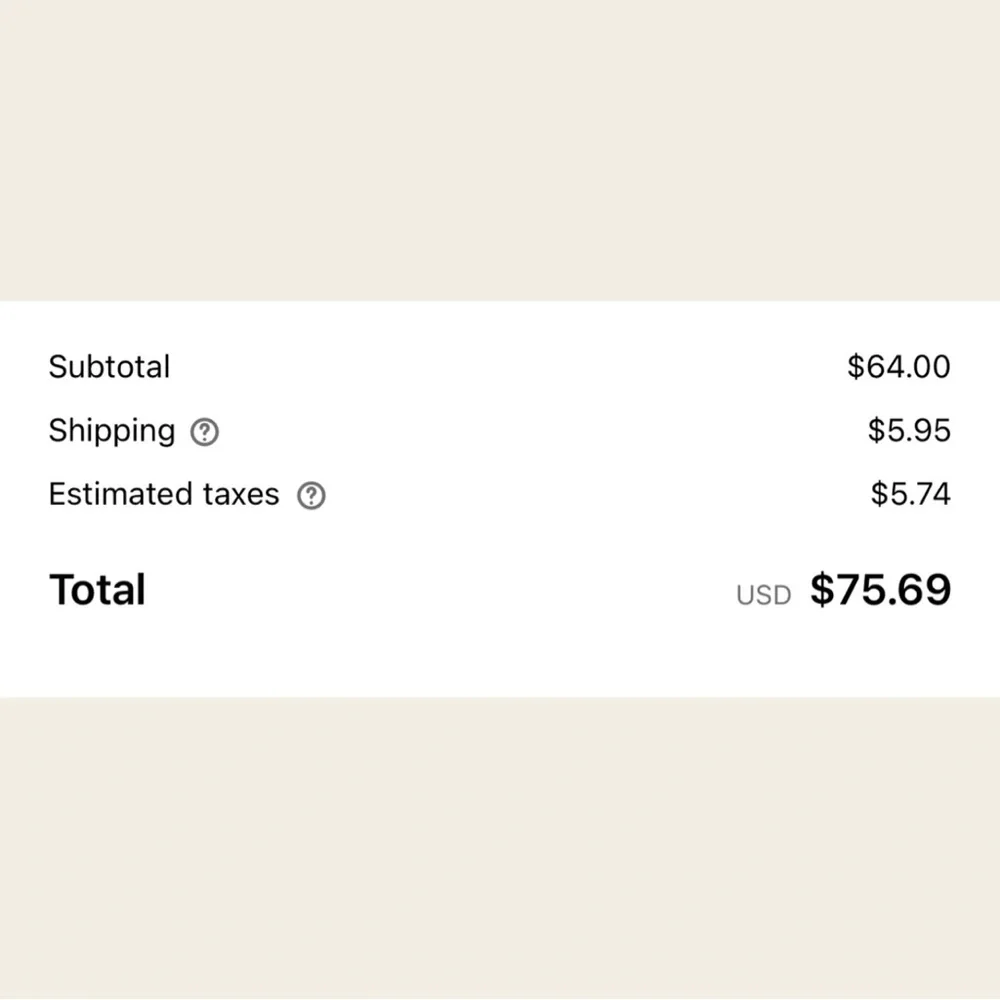Click the Estimated taxes row
This screenshot has width=1000, height=1000.
pos(500,494)
